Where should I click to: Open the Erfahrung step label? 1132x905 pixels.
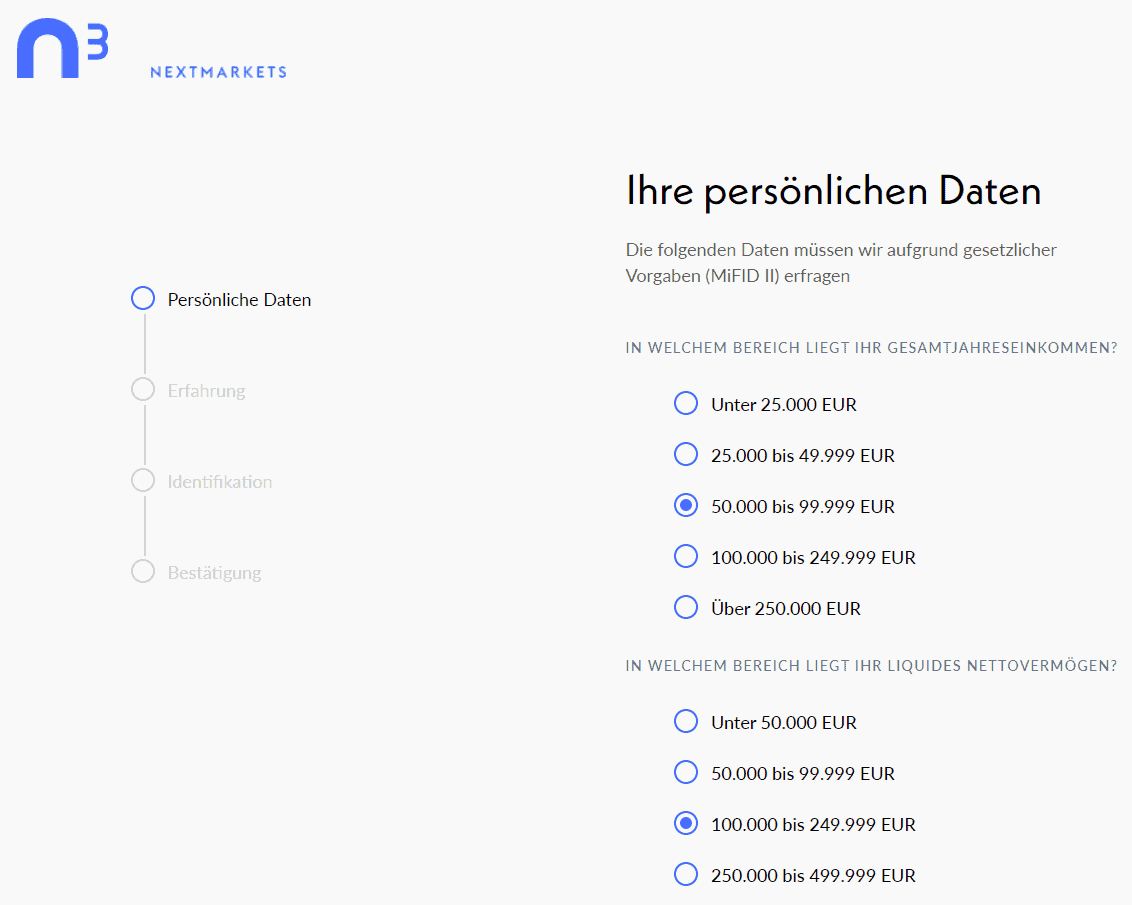click(x=206, y=391)
